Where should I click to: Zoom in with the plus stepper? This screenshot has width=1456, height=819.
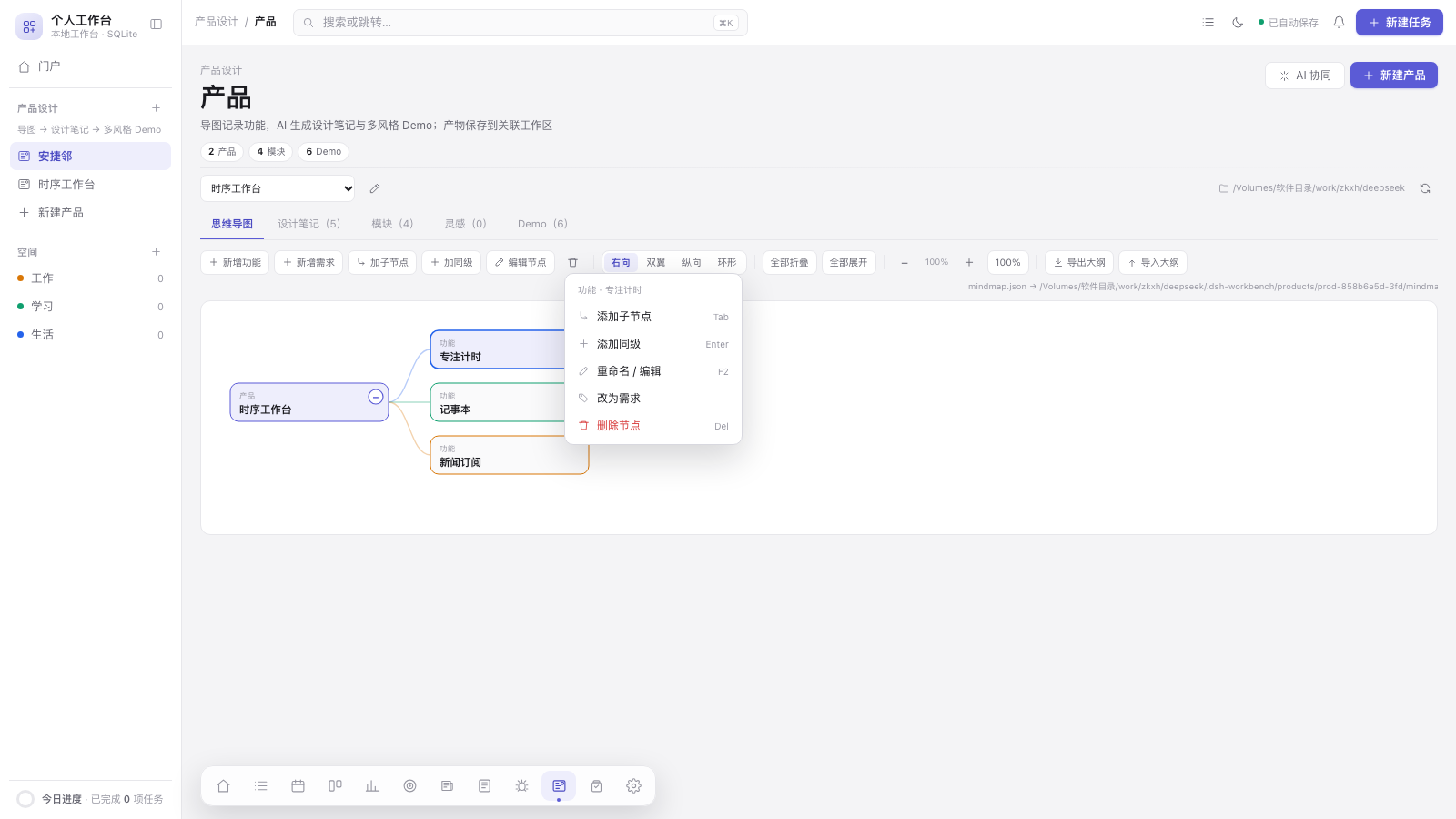click(x=969, y=263)
